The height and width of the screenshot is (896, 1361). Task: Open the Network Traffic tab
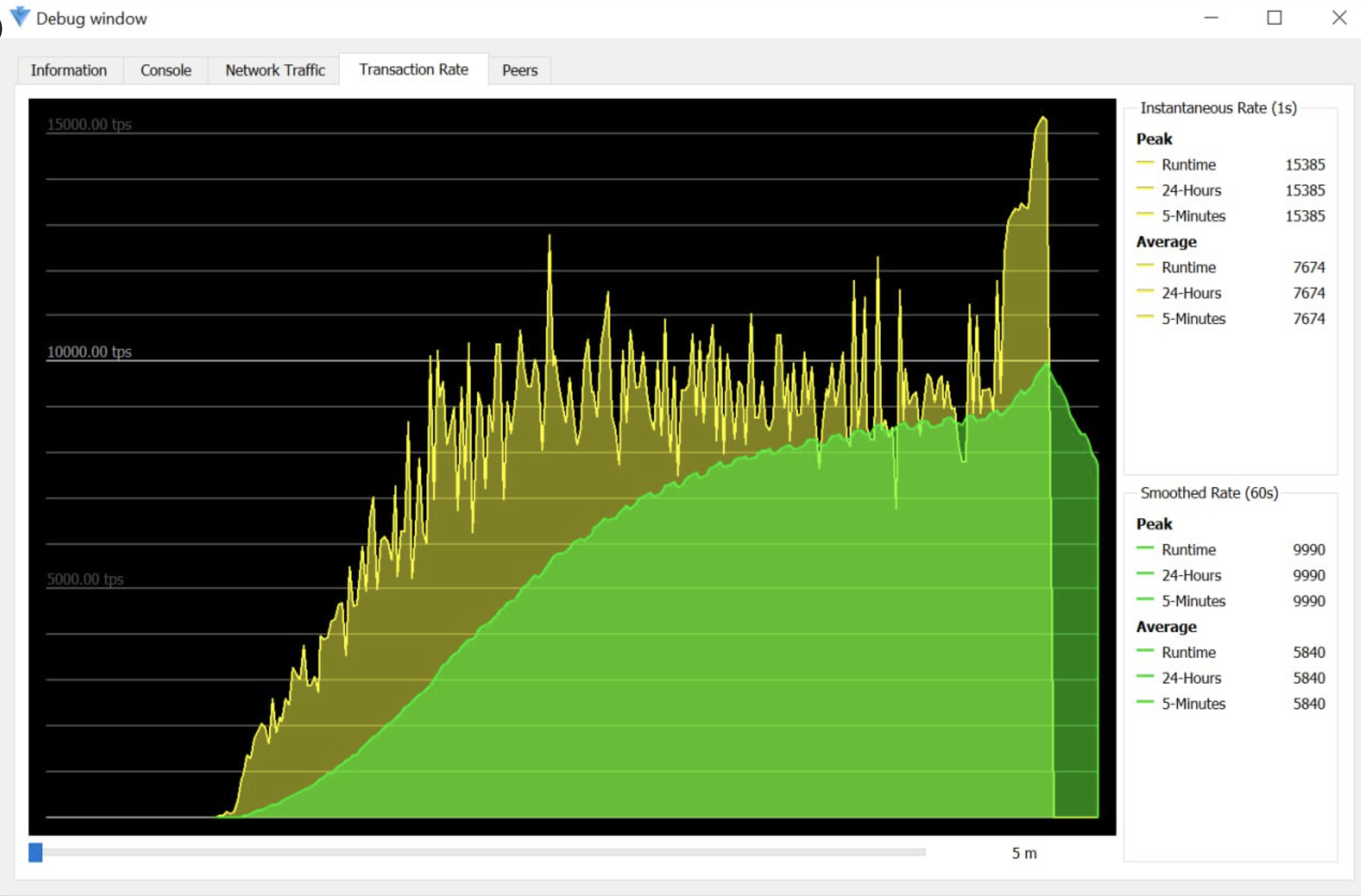(274, 70)
